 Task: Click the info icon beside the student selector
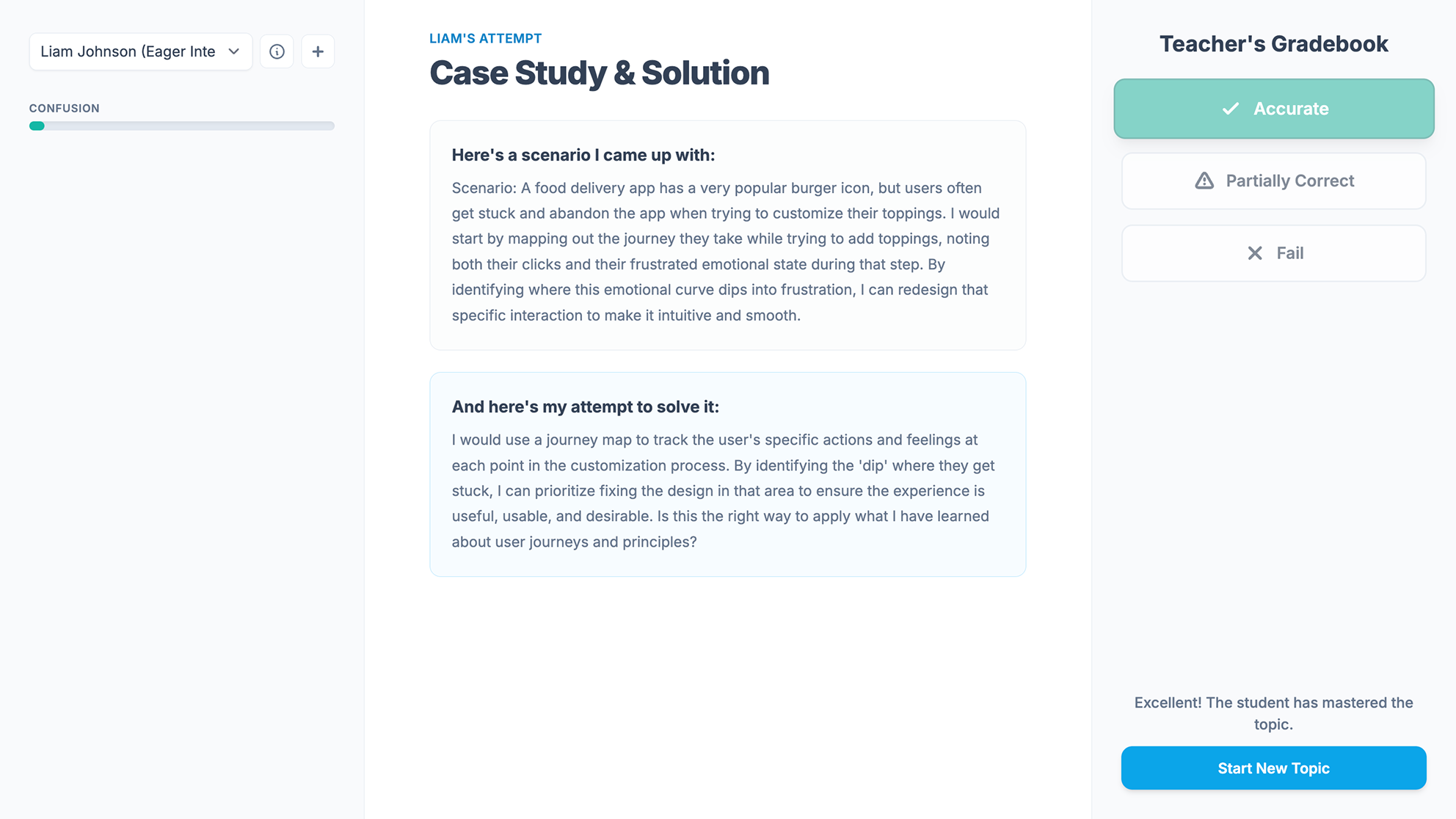277,51
